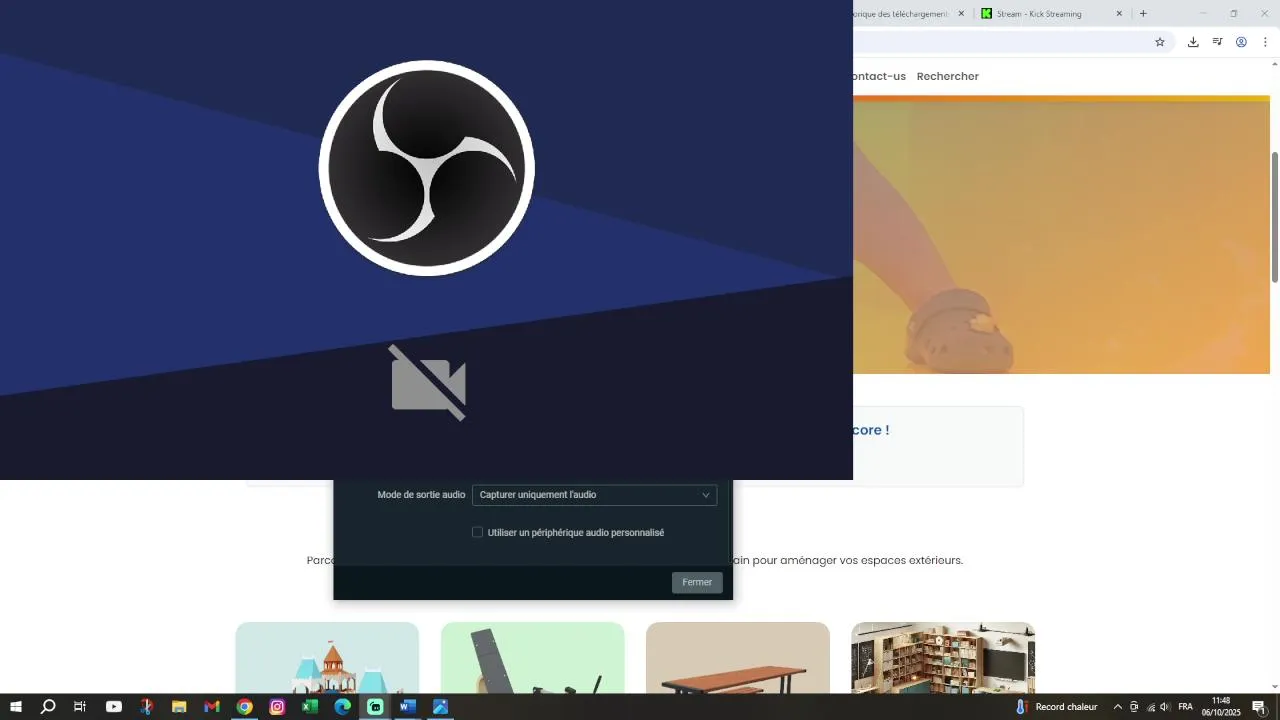Open Word from the taskbar
This screenshot has height=720, width=1280.
tap(407, 707)
